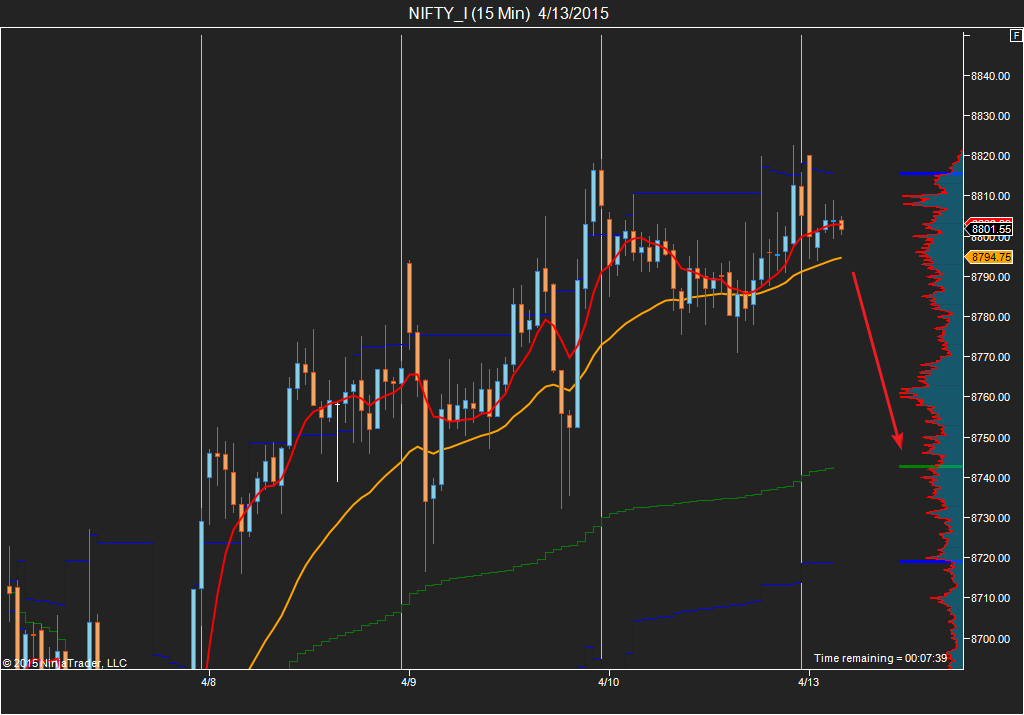The image size is (1024, 715).
Task: Click the 8830.00 price axis label
Action: [x=990, y=116]
